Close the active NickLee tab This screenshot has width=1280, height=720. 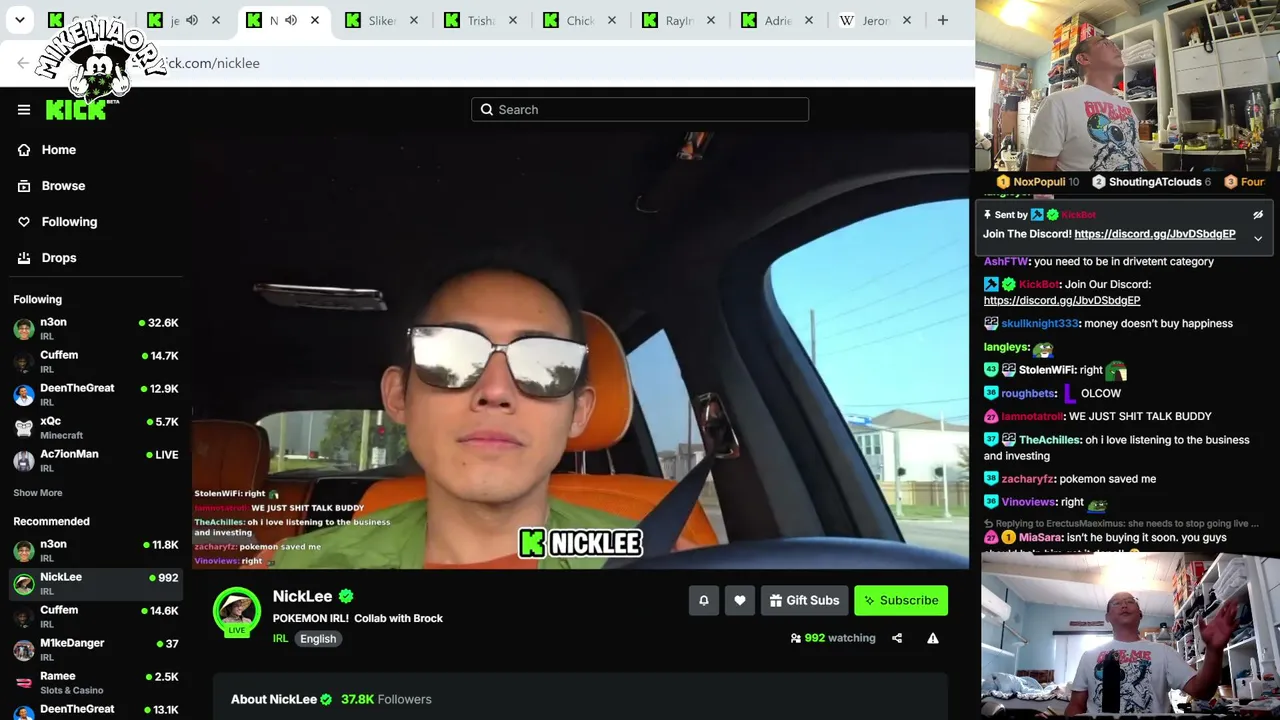coord(315,20)
